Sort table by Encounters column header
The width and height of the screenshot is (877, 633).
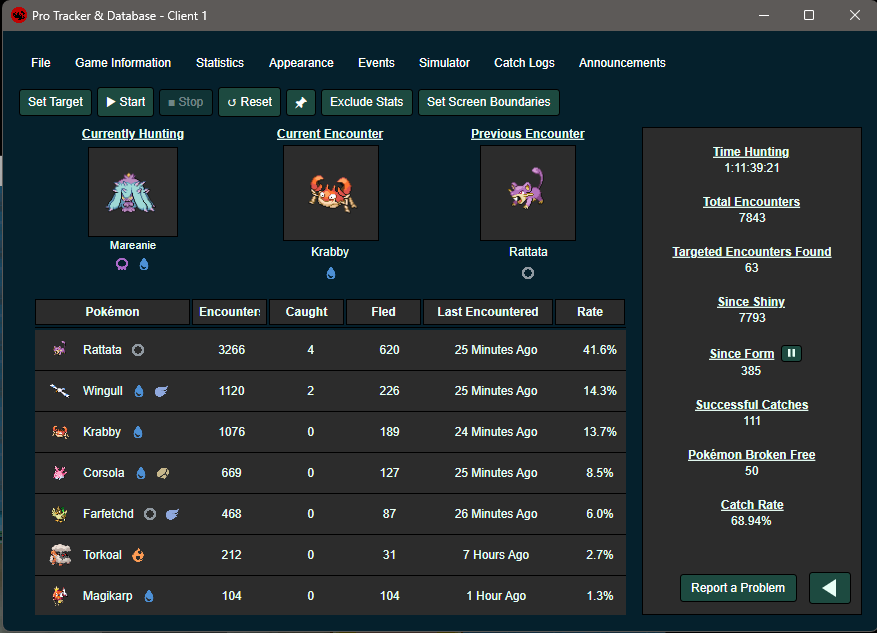229,312
